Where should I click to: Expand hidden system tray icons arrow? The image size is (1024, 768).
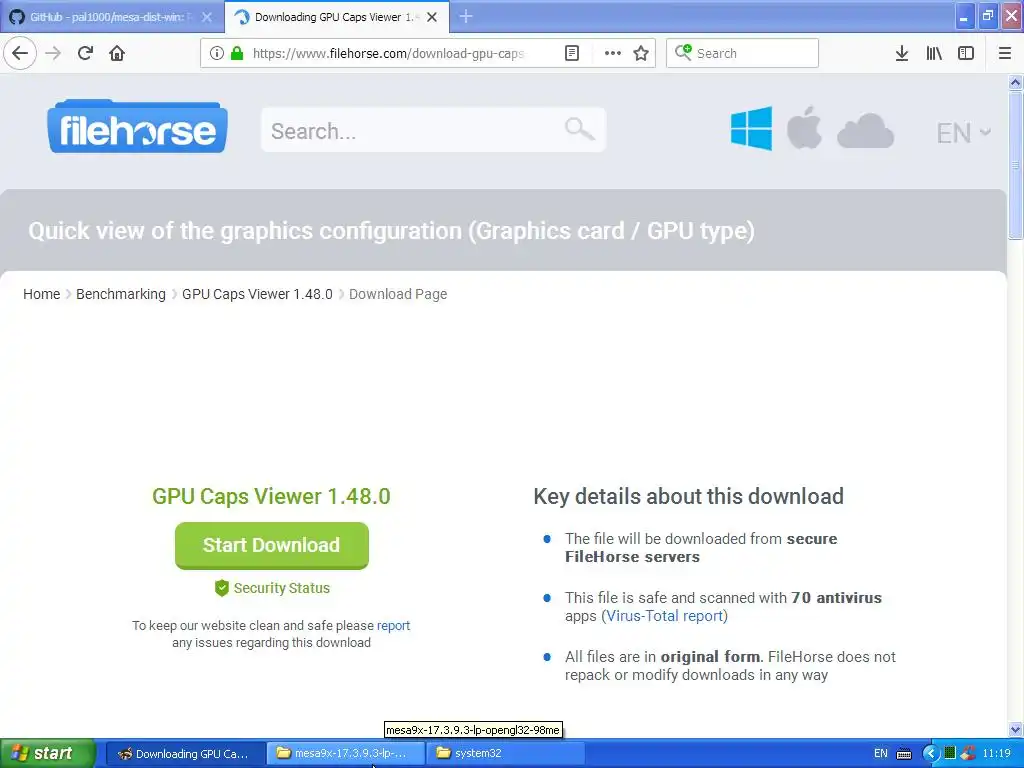coord(930,754)
